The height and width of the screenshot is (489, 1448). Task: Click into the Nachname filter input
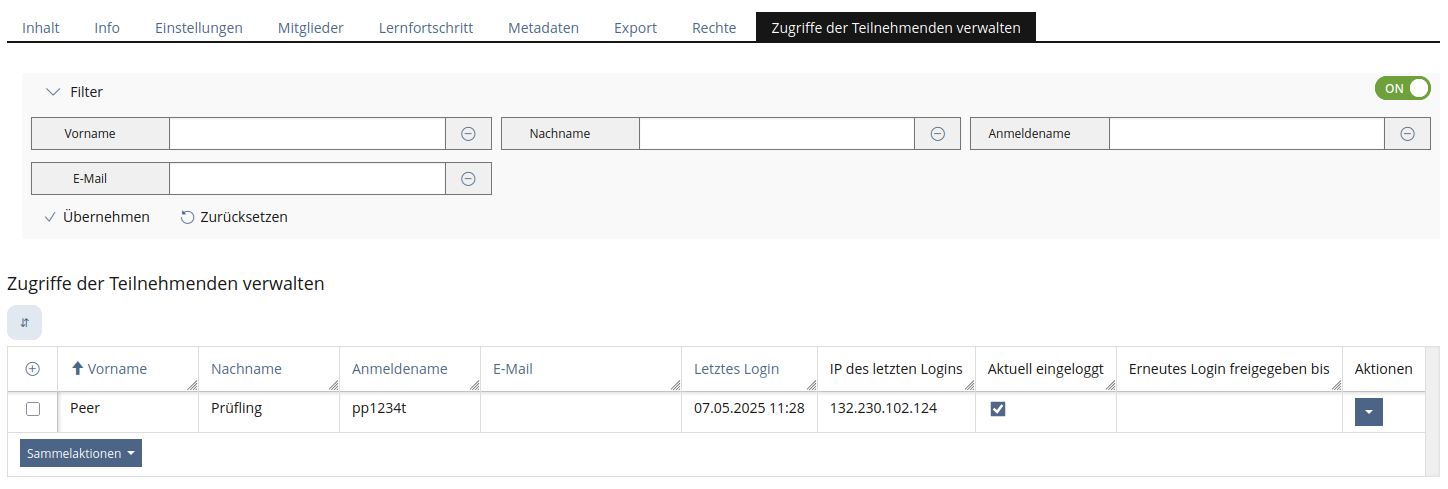tap(776, 134)
